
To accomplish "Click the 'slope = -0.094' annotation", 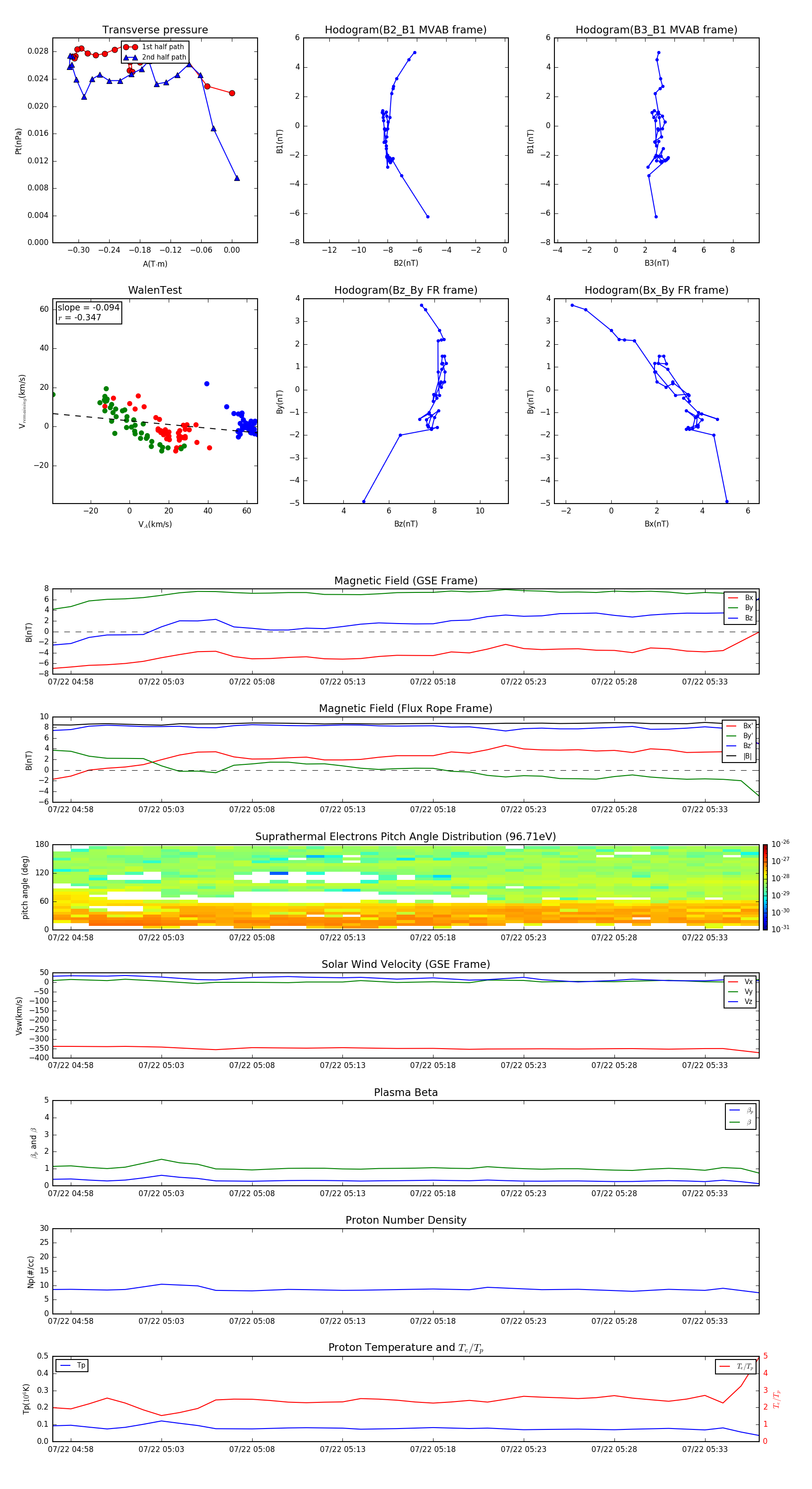I will click(88, 308).
